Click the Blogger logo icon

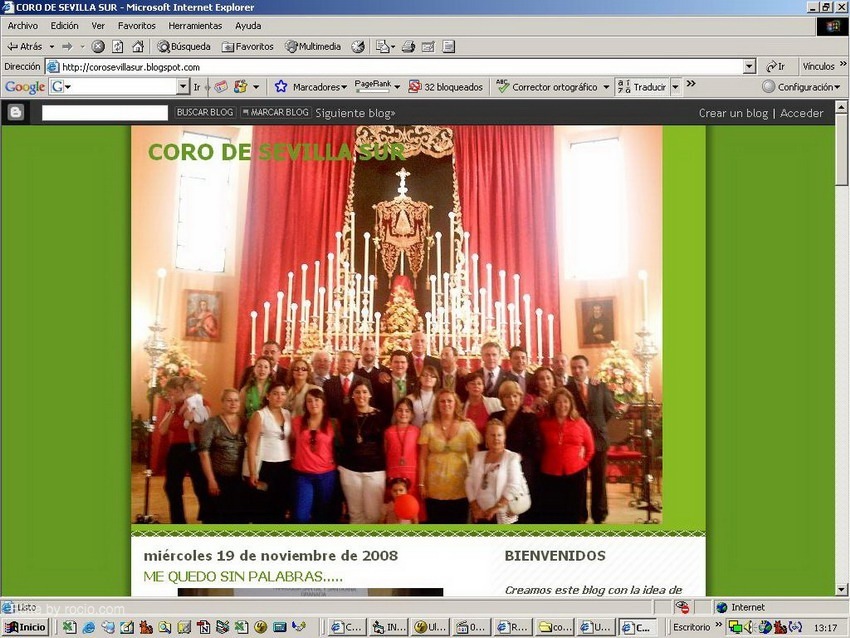point(15,113)
